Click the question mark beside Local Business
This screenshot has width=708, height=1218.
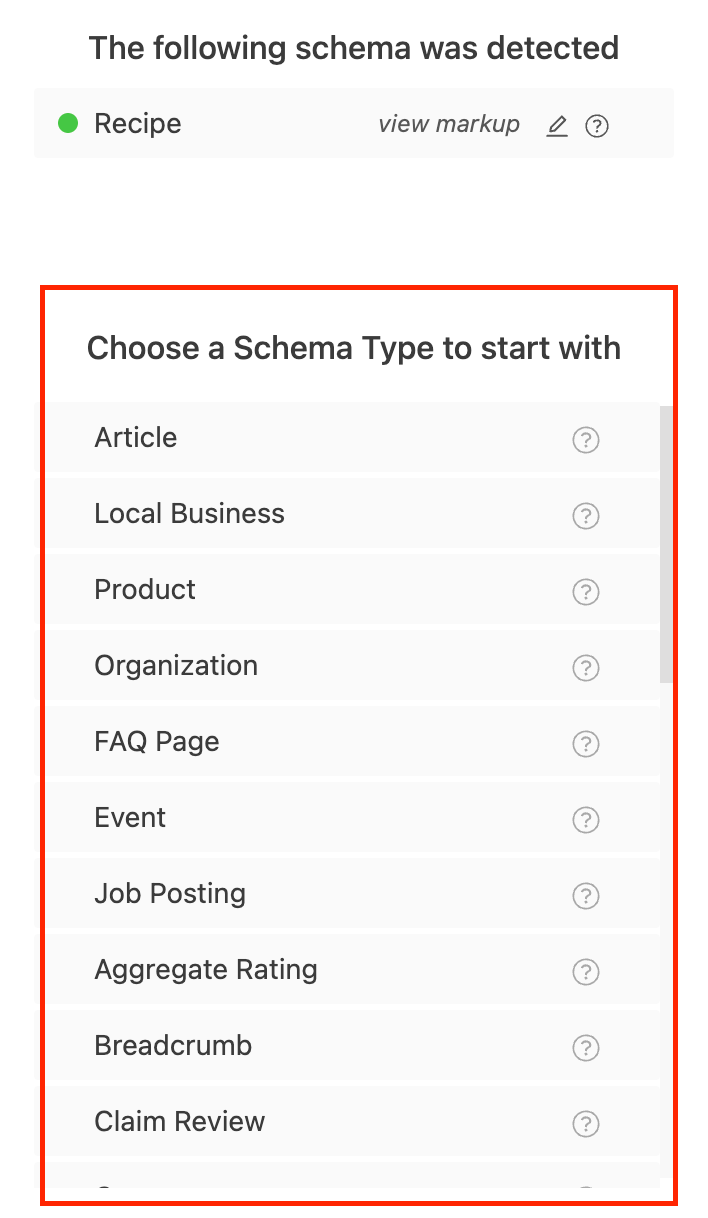pos(585,516)
